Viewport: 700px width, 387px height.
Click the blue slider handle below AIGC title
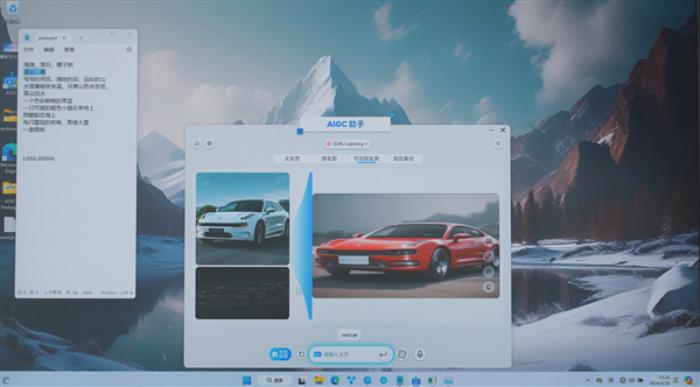click(300, 131)
